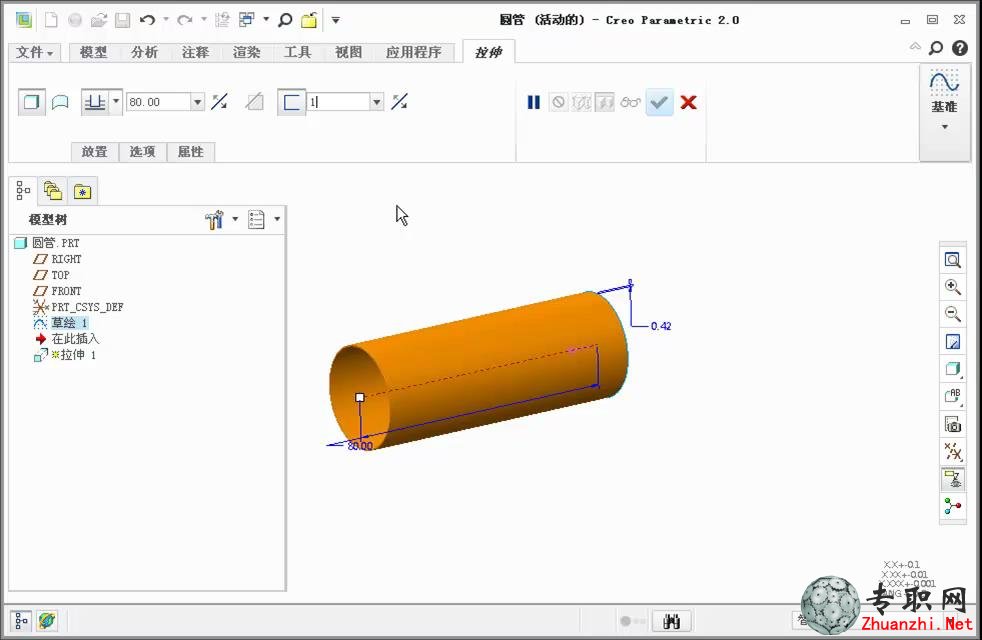Click the binoculars search tool button
This screenshot has width=982, height=640.
pos(671,621)
